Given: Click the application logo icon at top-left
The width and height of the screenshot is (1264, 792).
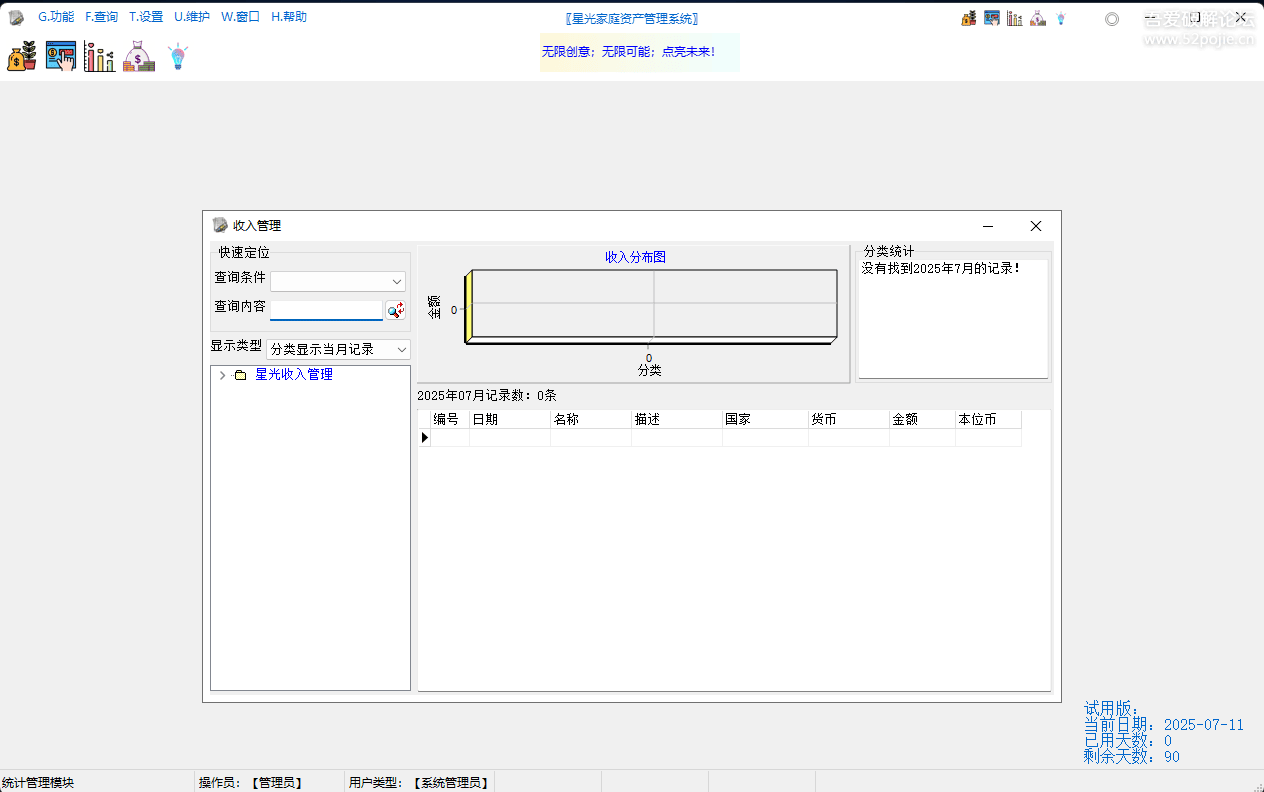Looking at the screenshot, I should click(x=16, y=17).
